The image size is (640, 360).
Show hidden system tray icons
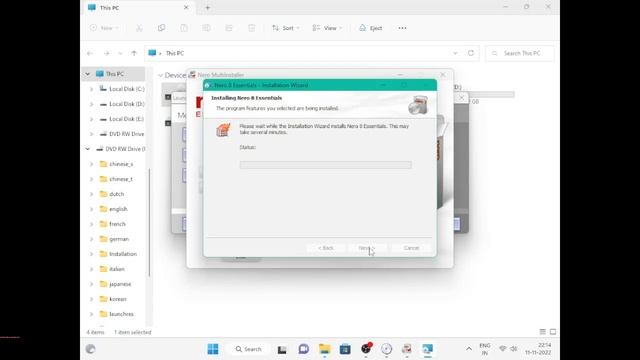pos(469,349)
